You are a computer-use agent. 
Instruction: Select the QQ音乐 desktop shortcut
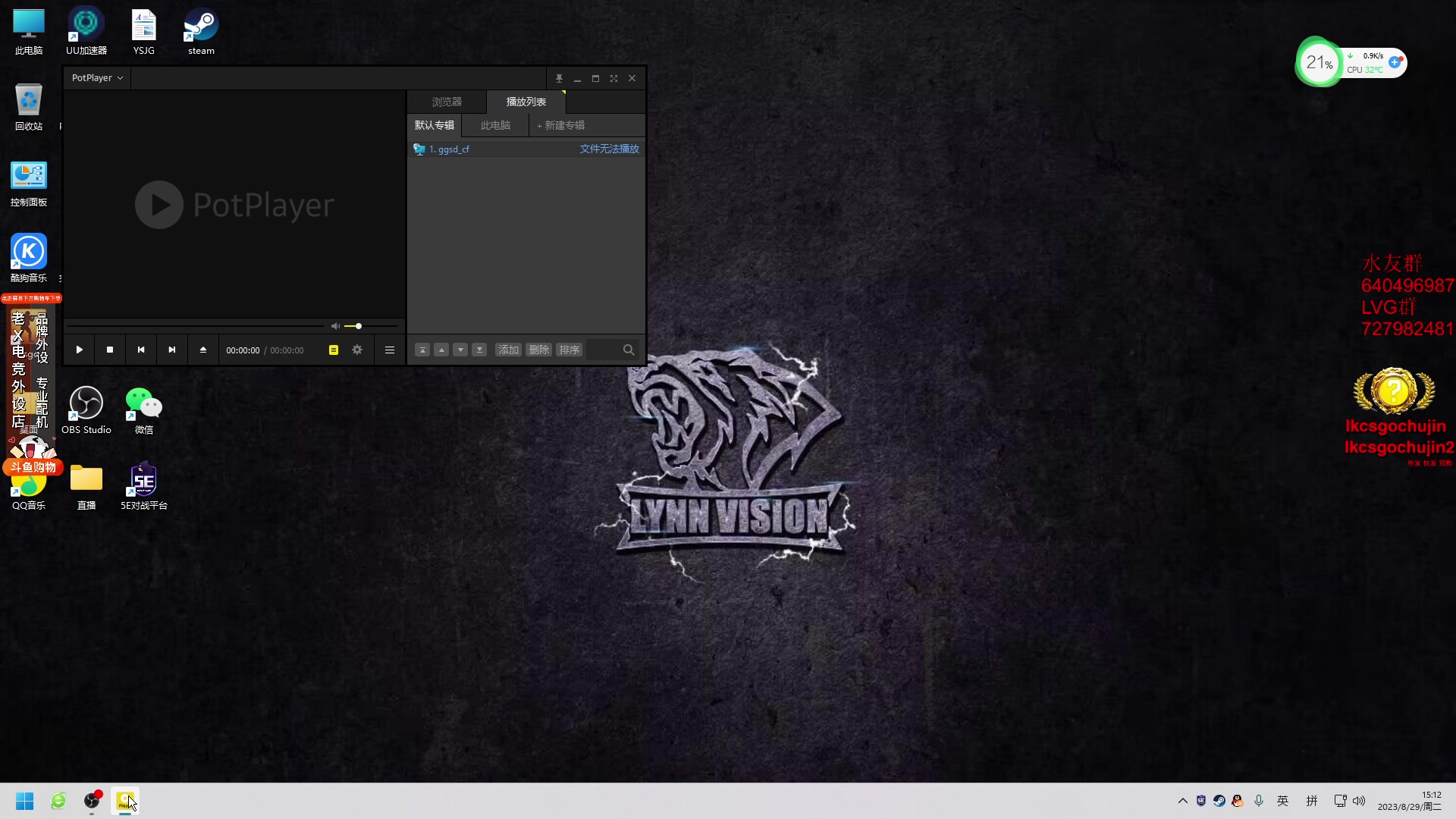(x=29, y=491)
